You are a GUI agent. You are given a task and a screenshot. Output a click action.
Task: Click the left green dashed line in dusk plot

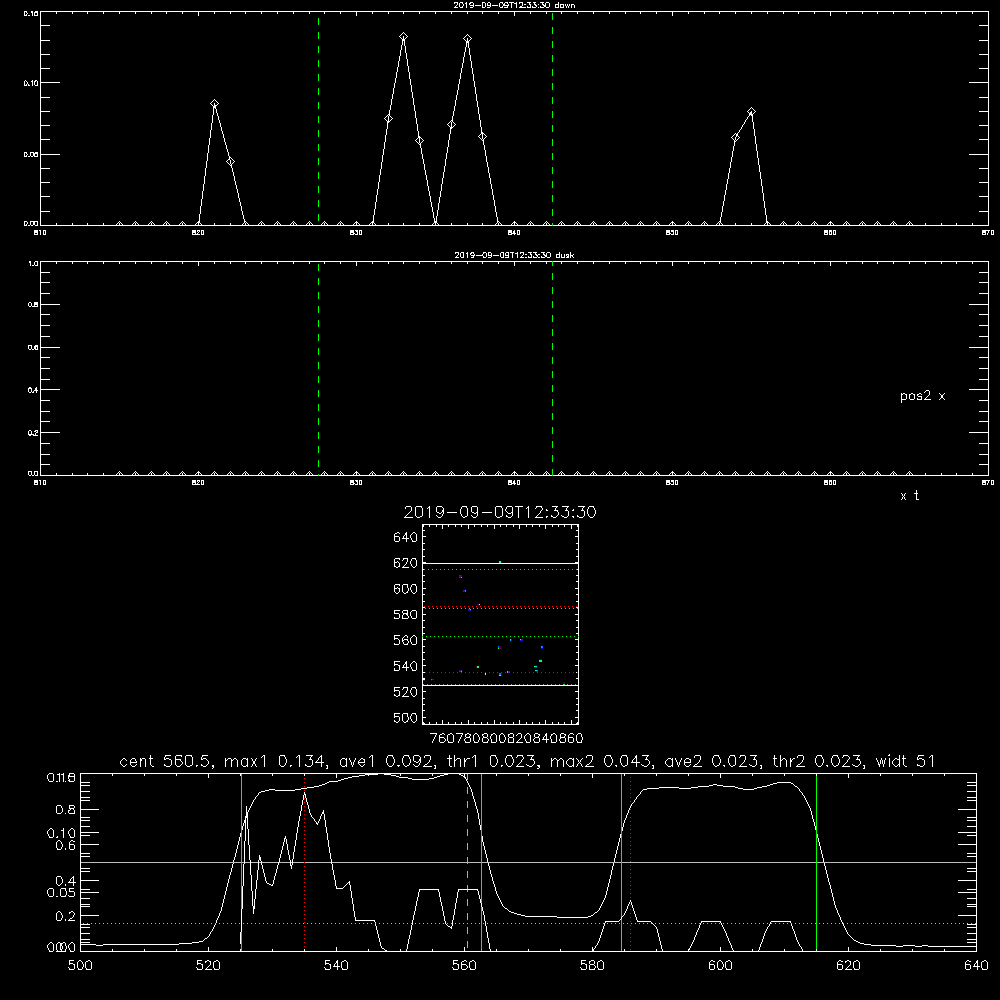318,368
